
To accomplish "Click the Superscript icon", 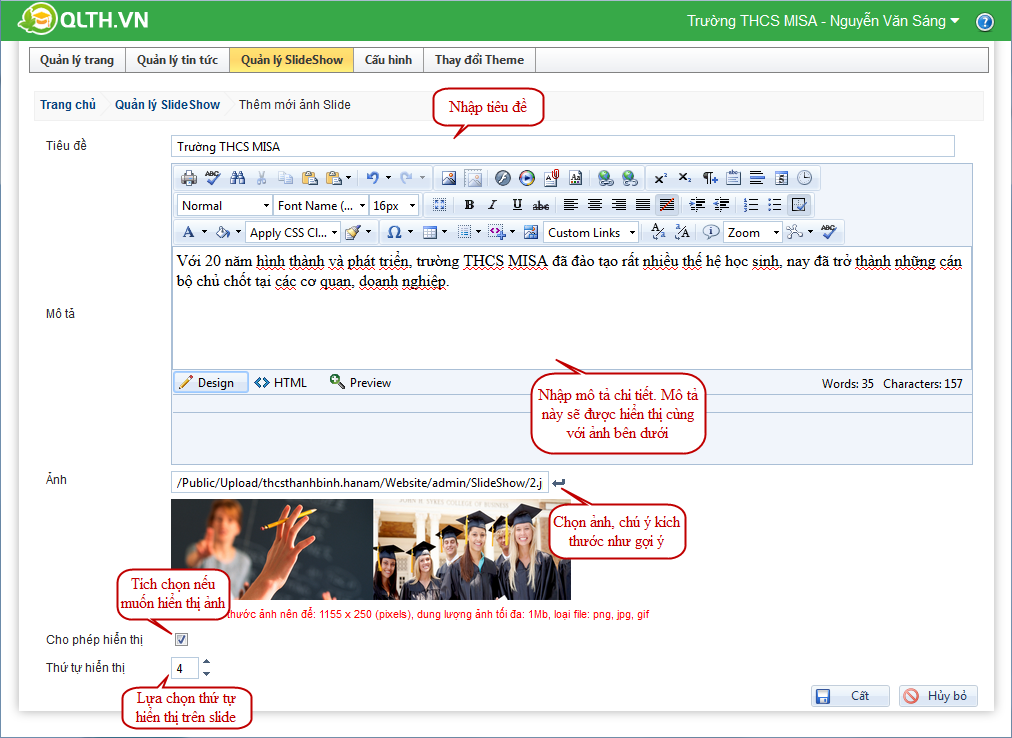I will [660, 178].
